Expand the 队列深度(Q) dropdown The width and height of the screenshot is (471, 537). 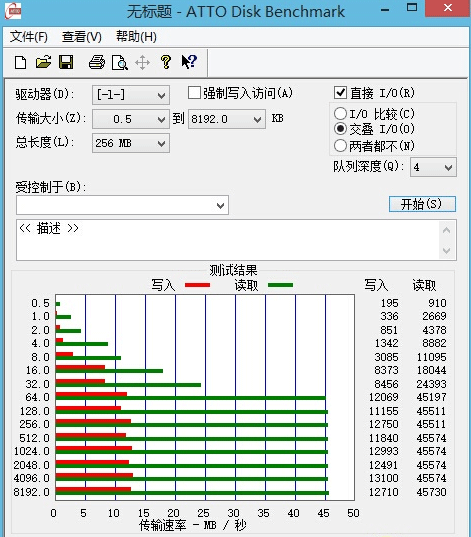point(433,167)
